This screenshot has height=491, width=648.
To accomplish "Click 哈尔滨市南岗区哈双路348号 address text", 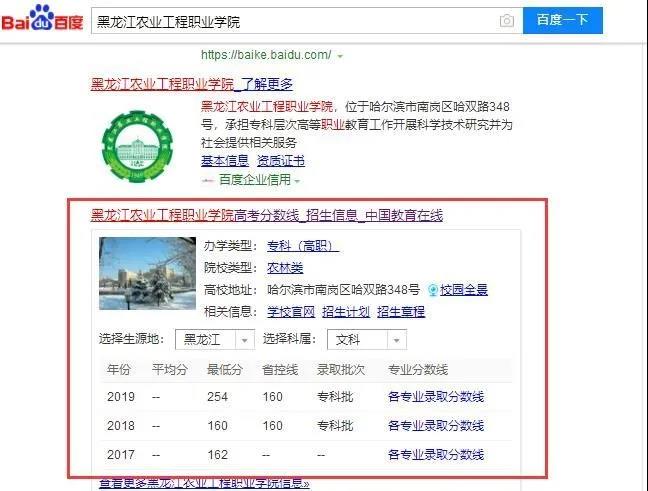I will pyautogui.click(x=343, y=290).
